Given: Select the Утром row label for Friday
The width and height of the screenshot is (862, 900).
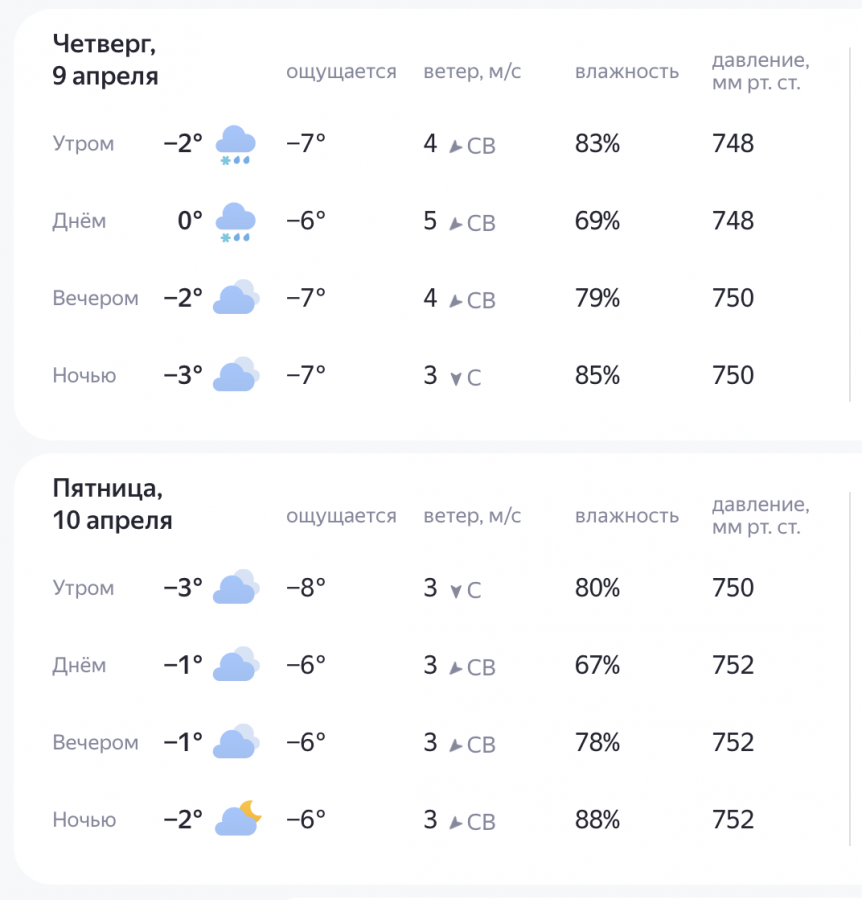Looking at the screenshot, I should coord(82,588).
